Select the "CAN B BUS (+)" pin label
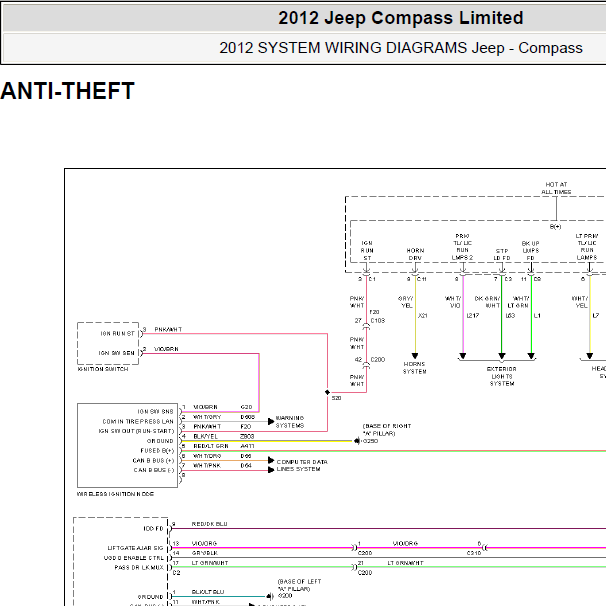Screen dimensions: 606x606 [x=153, y=461]
